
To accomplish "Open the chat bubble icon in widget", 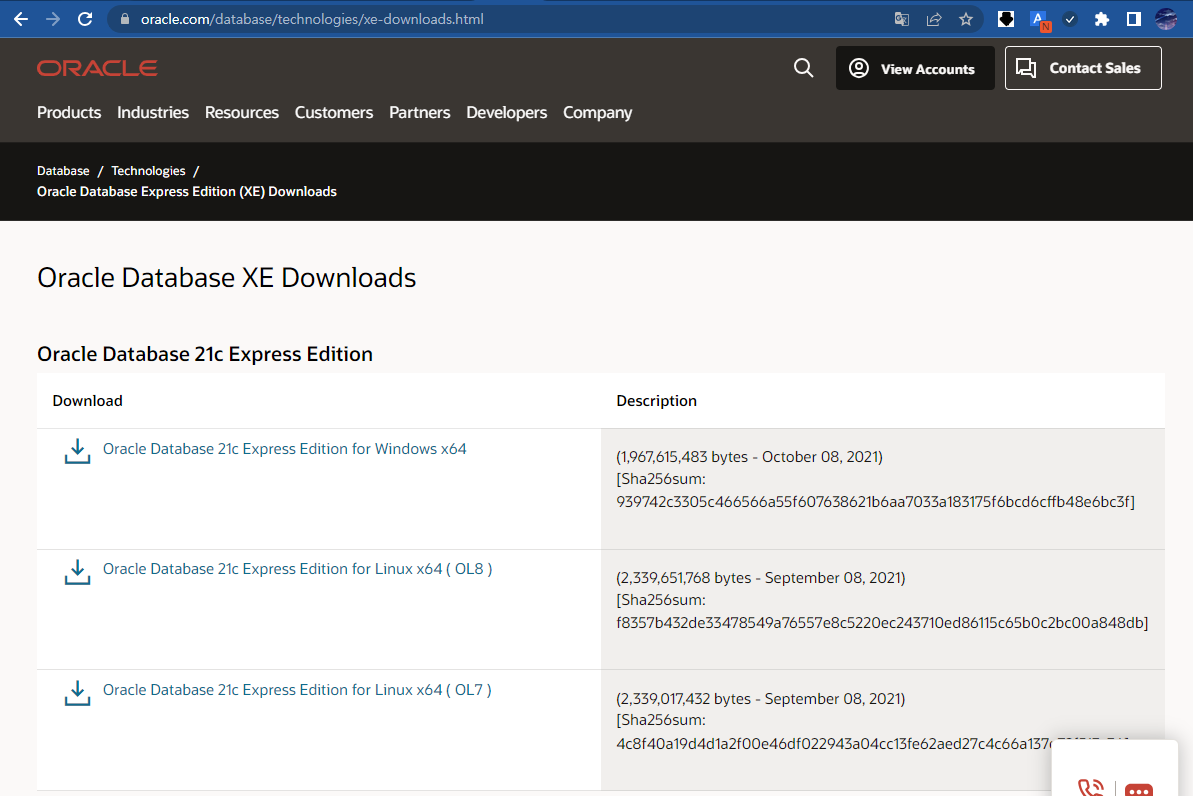I will coord(1138,789).
